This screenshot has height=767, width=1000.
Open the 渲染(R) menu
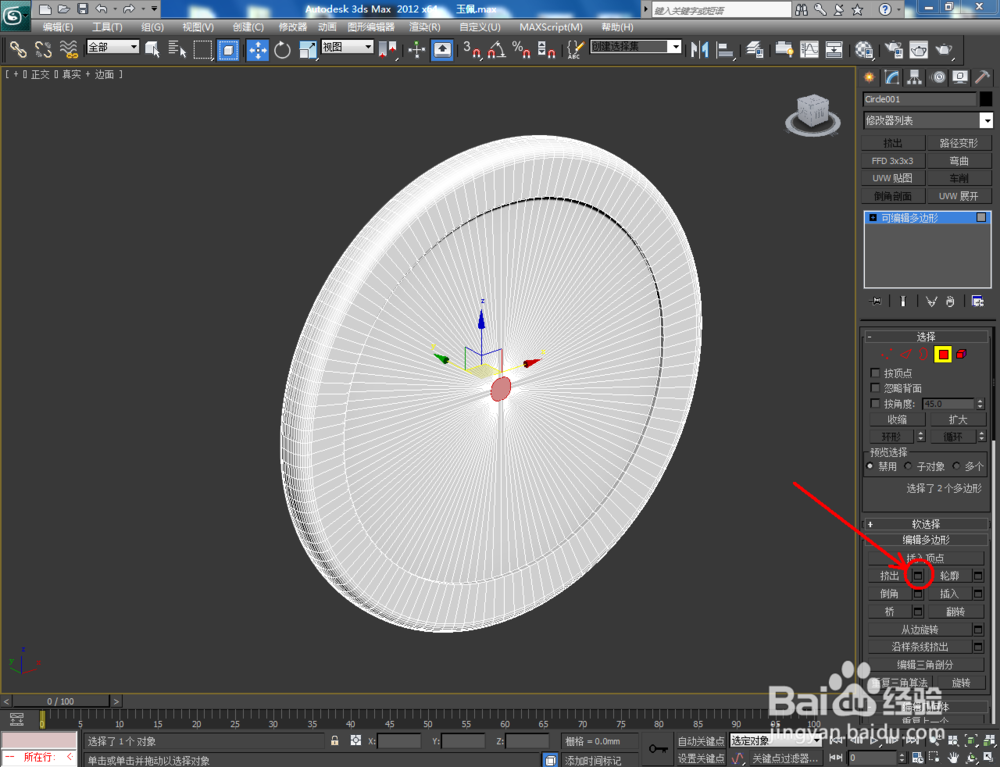pyautogui.click(x=425, y=27)
